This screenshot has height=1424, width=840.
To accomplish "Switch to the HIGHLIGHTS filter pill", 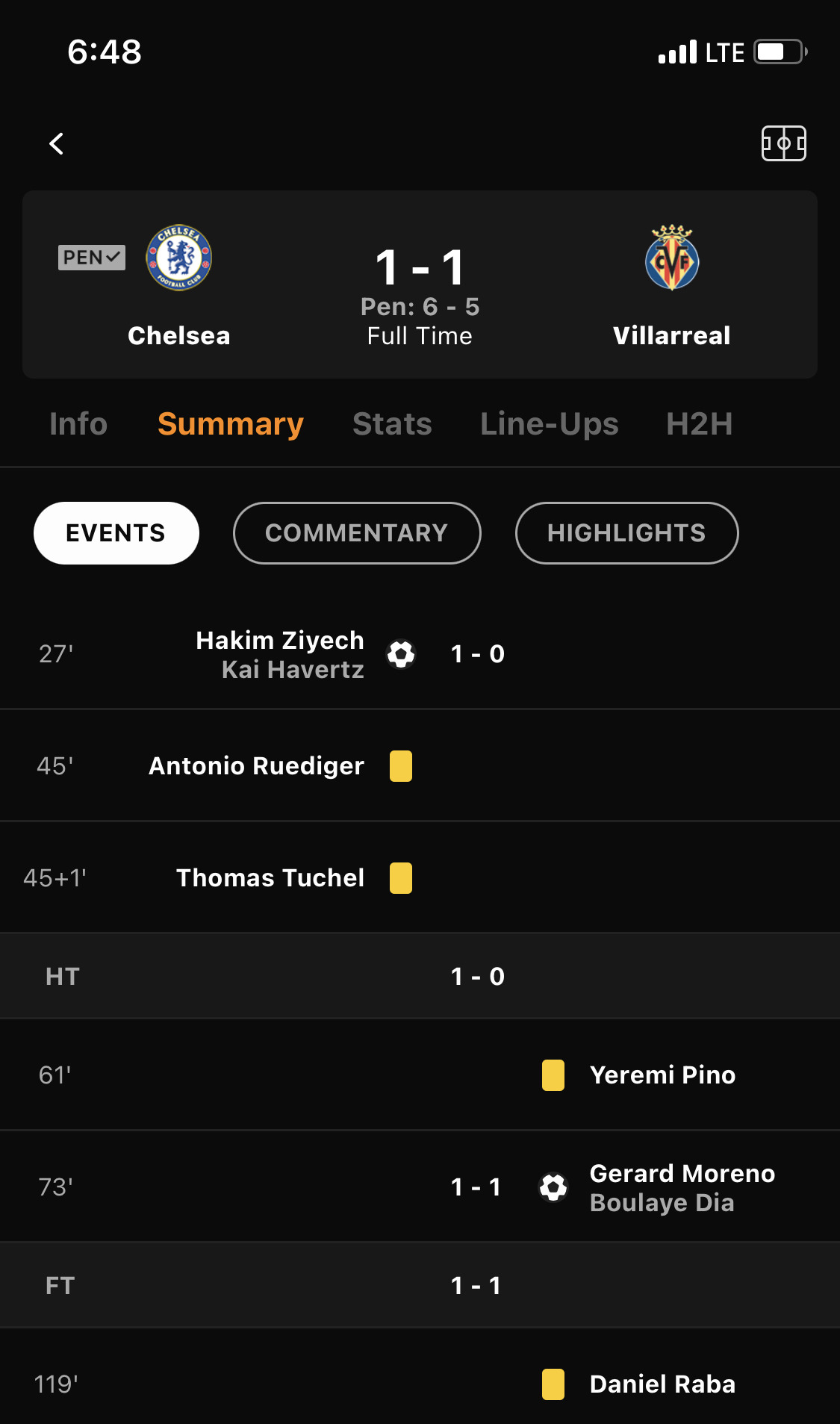I will [x=627, y=533].
